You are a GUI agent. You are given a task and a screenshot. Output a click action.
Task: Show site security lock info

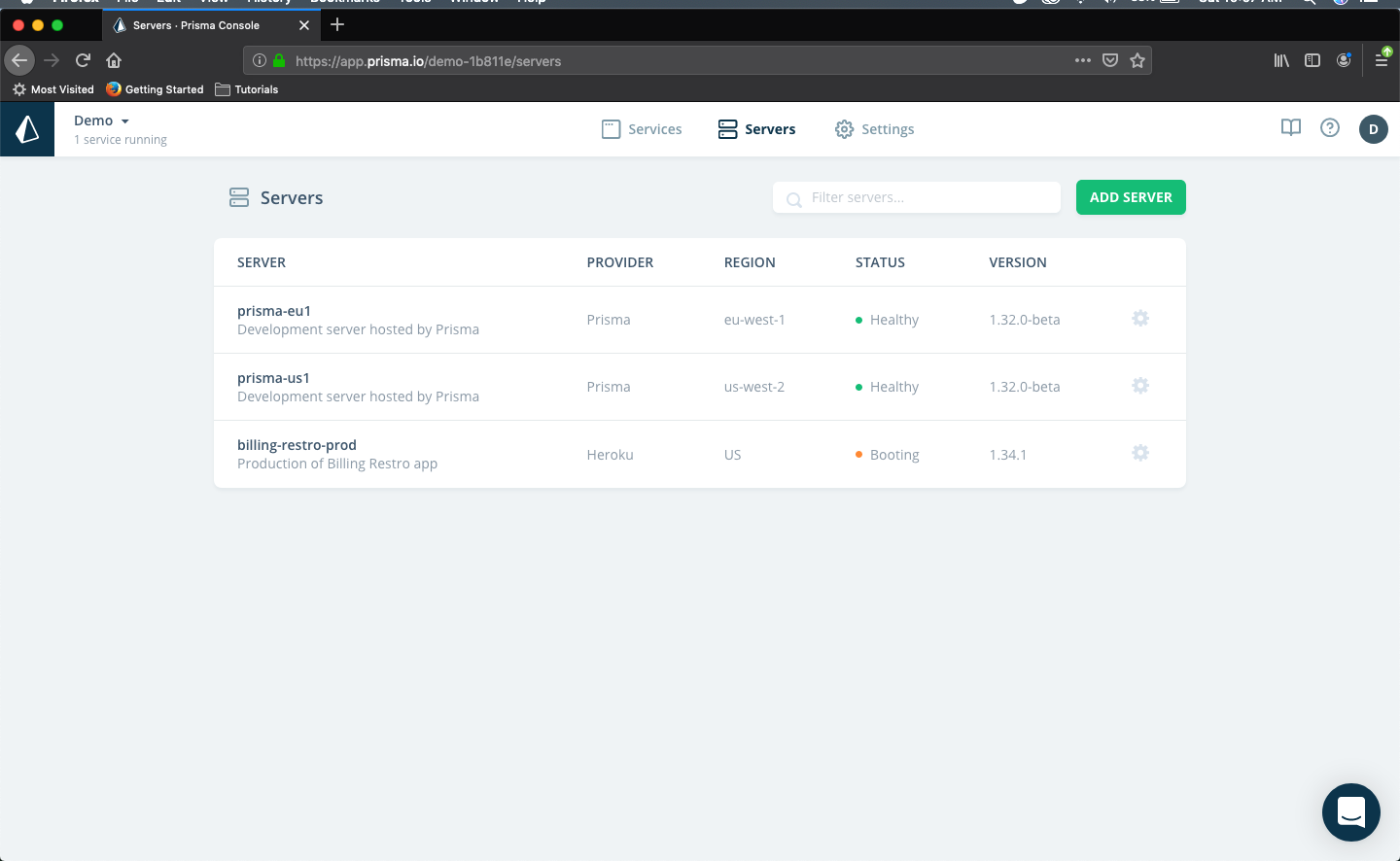point(279,60)
